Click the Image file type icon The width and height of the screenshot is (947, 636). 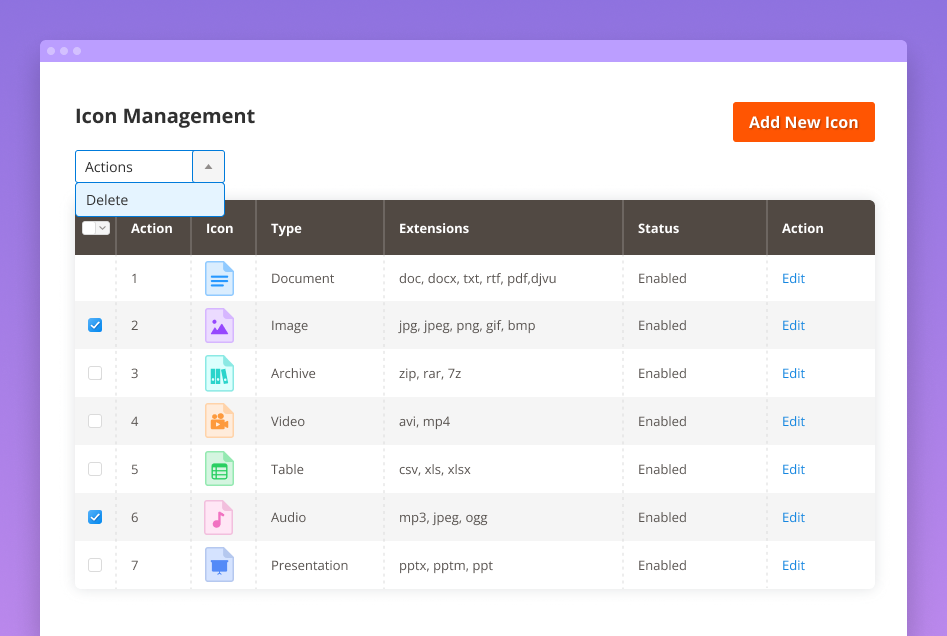point(220,325)
